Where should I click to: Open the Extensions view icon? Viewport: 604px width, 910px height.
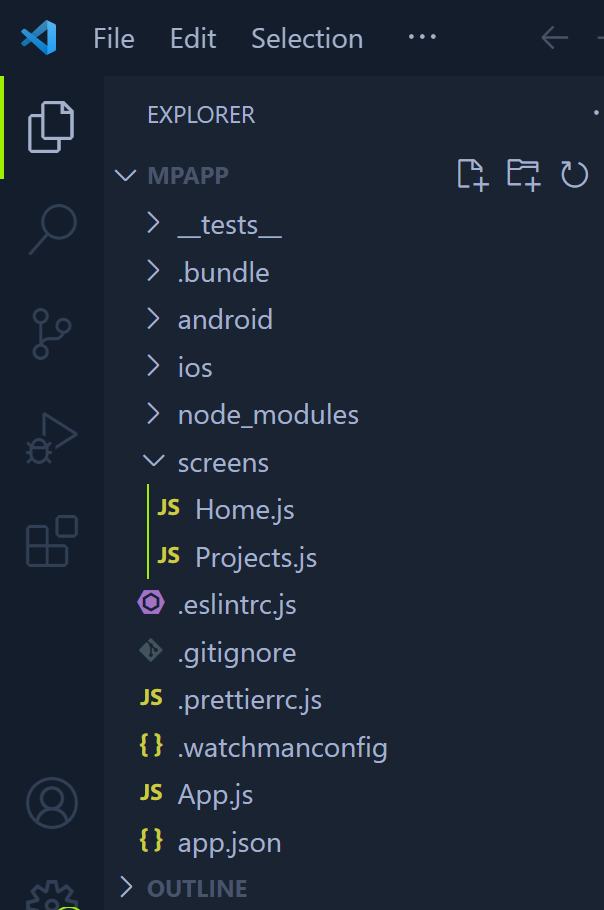click(51, 541)
